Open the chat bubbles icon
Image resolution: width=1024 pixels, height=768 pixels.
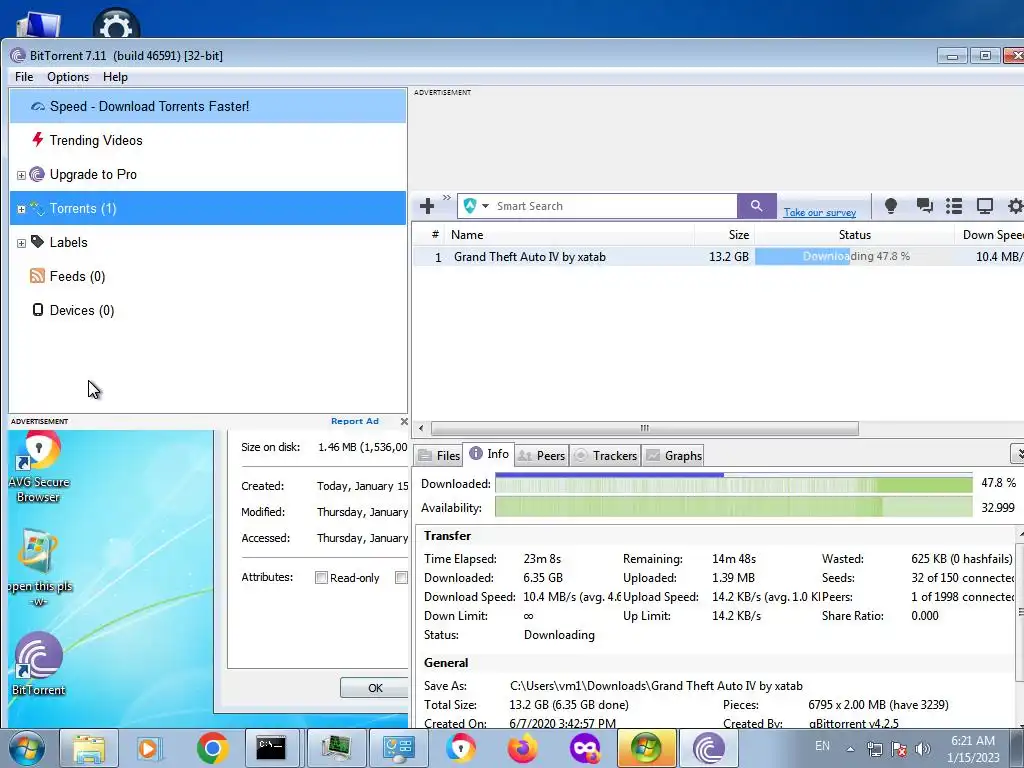[924, 206]
